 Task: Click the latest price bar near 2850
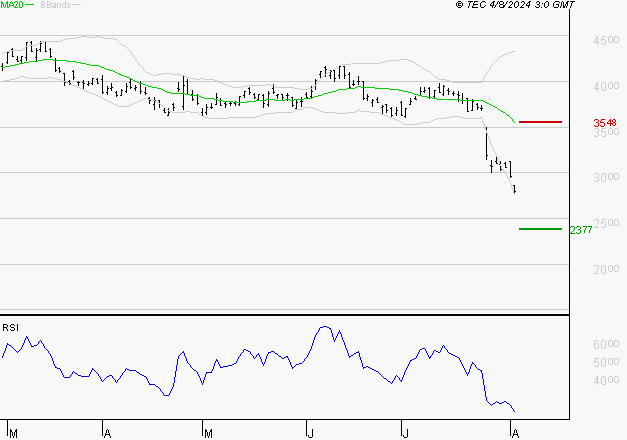[515, 189]
